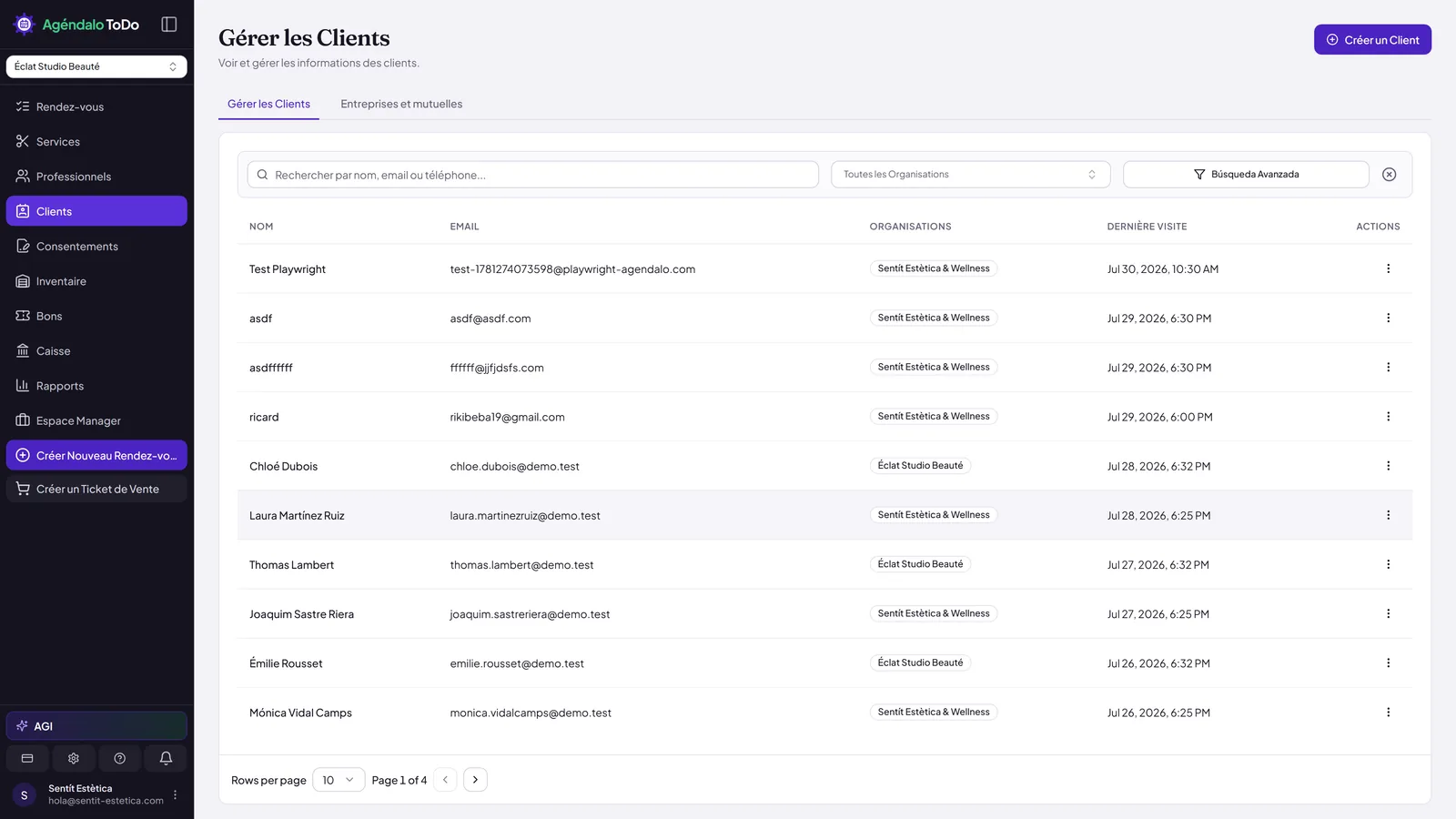Go to Services in sidebar
This screenshot has width=1456, height=819.
[96, 142]
